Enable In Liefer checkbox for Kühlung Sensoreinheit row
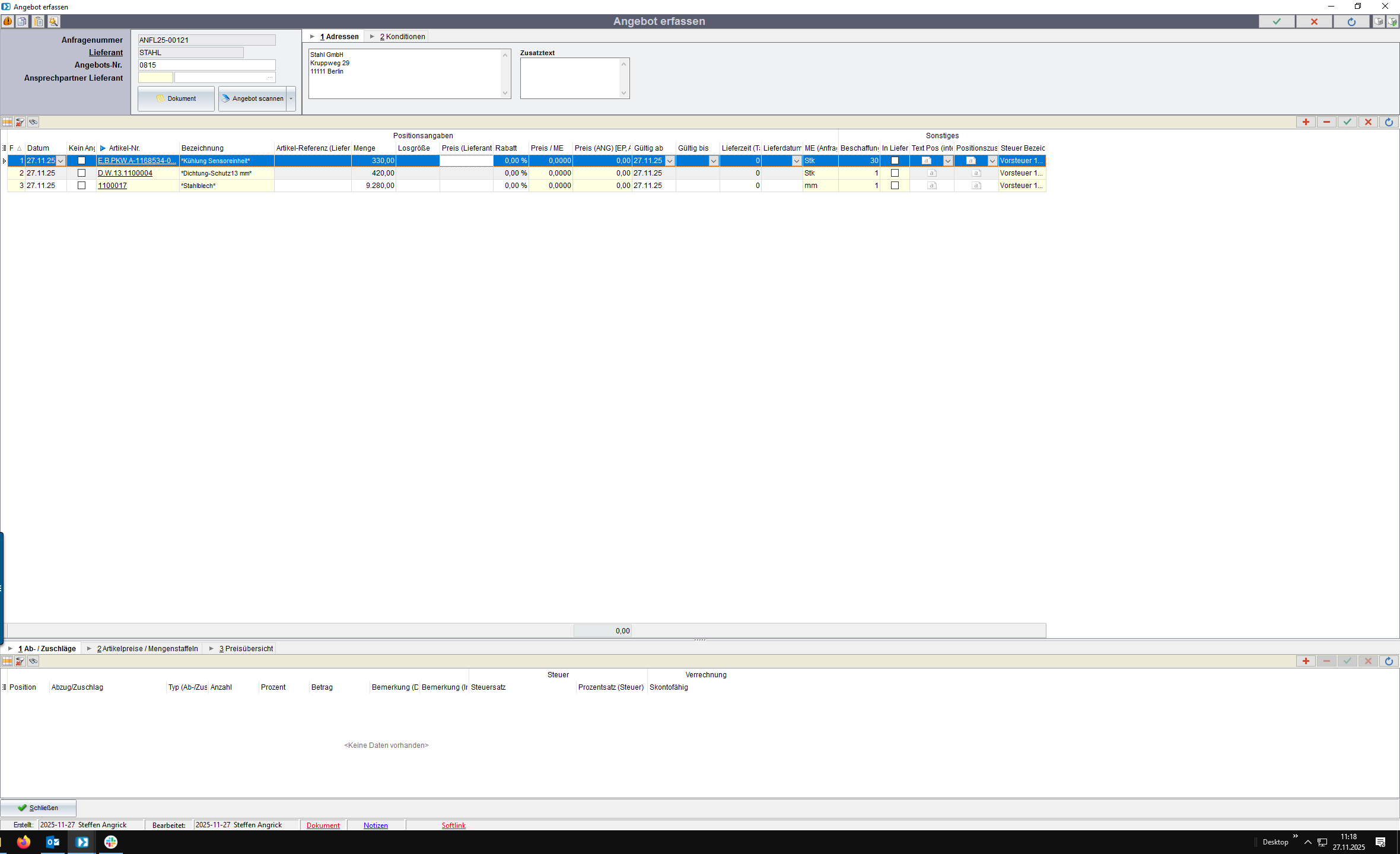The height and width of the screenshot is (854, 1400). tap(895, 161)
